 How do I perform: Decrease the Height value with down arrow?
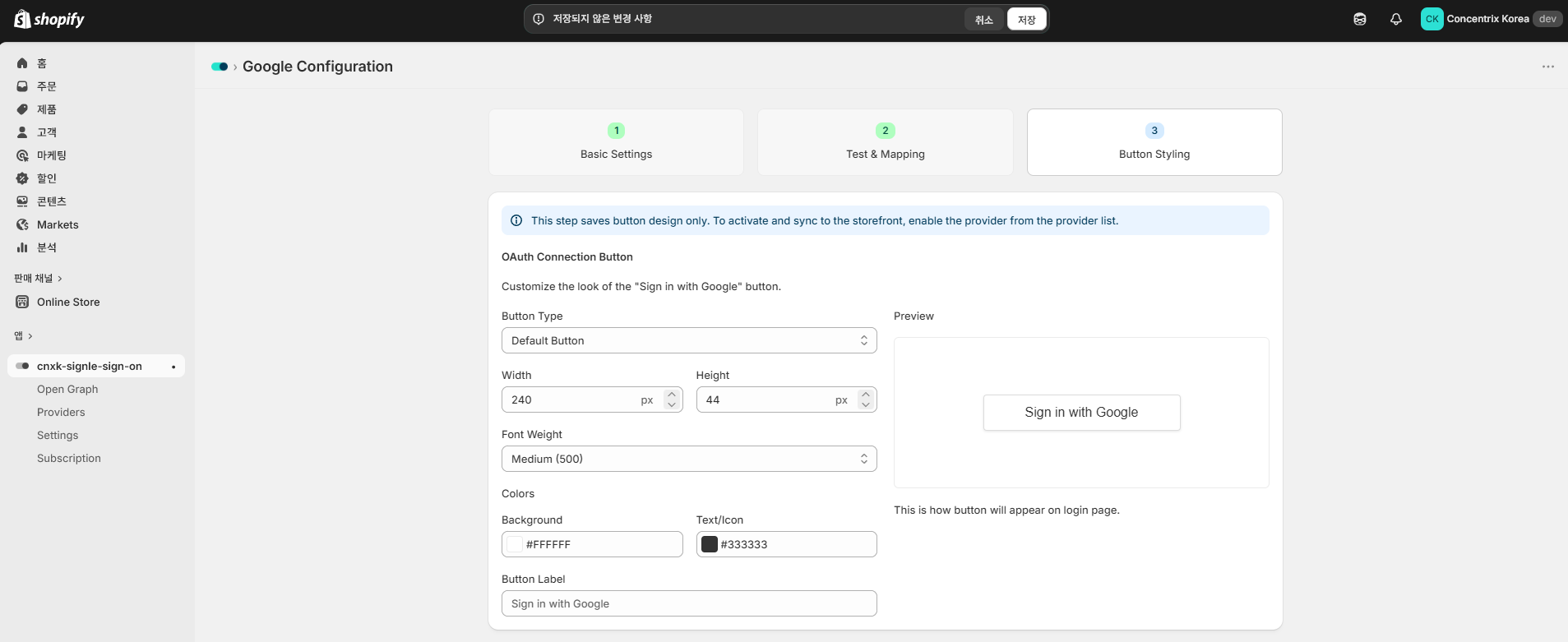[866, 404]
